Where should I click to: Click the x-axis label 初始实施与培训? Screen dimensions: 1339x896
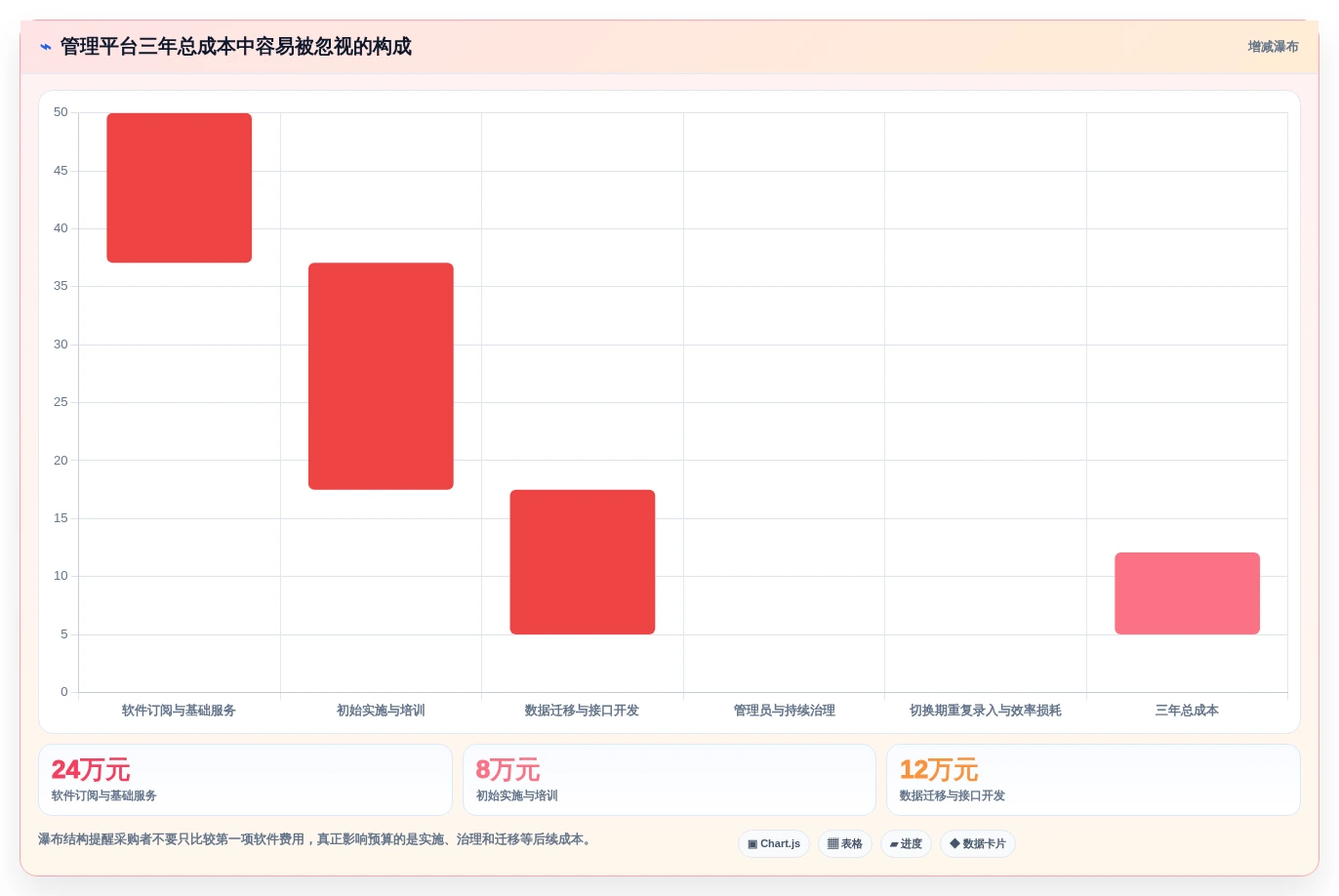[381, 711]
